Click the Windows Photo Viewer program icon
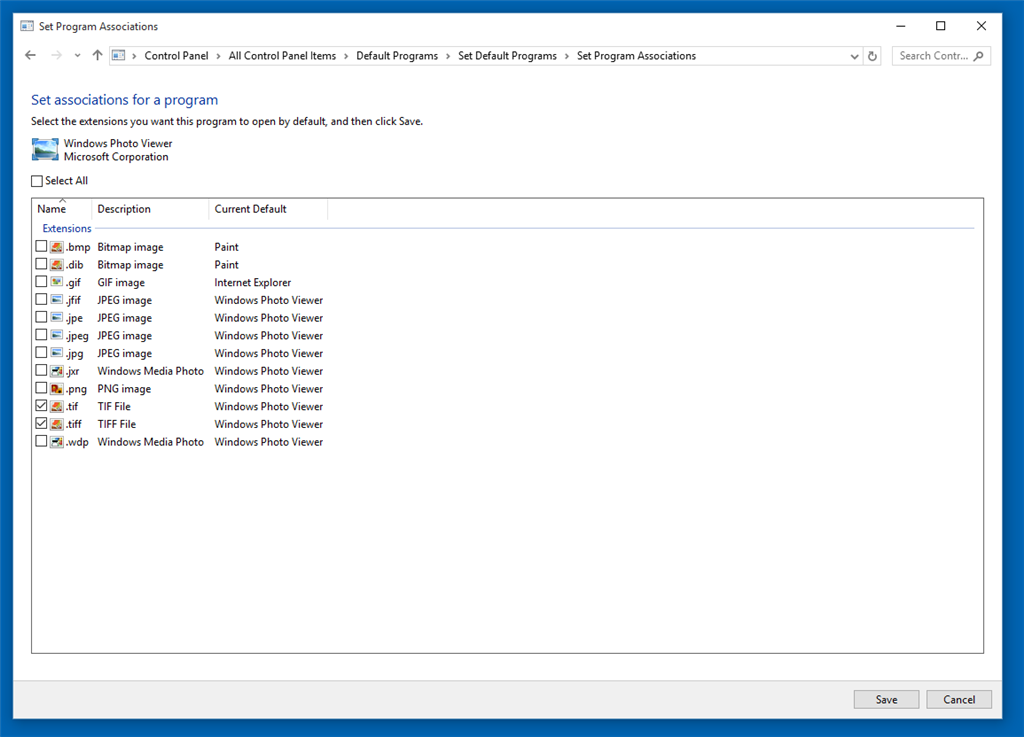The width and height of the screenshot is (1024, 737). pos(45,149)
